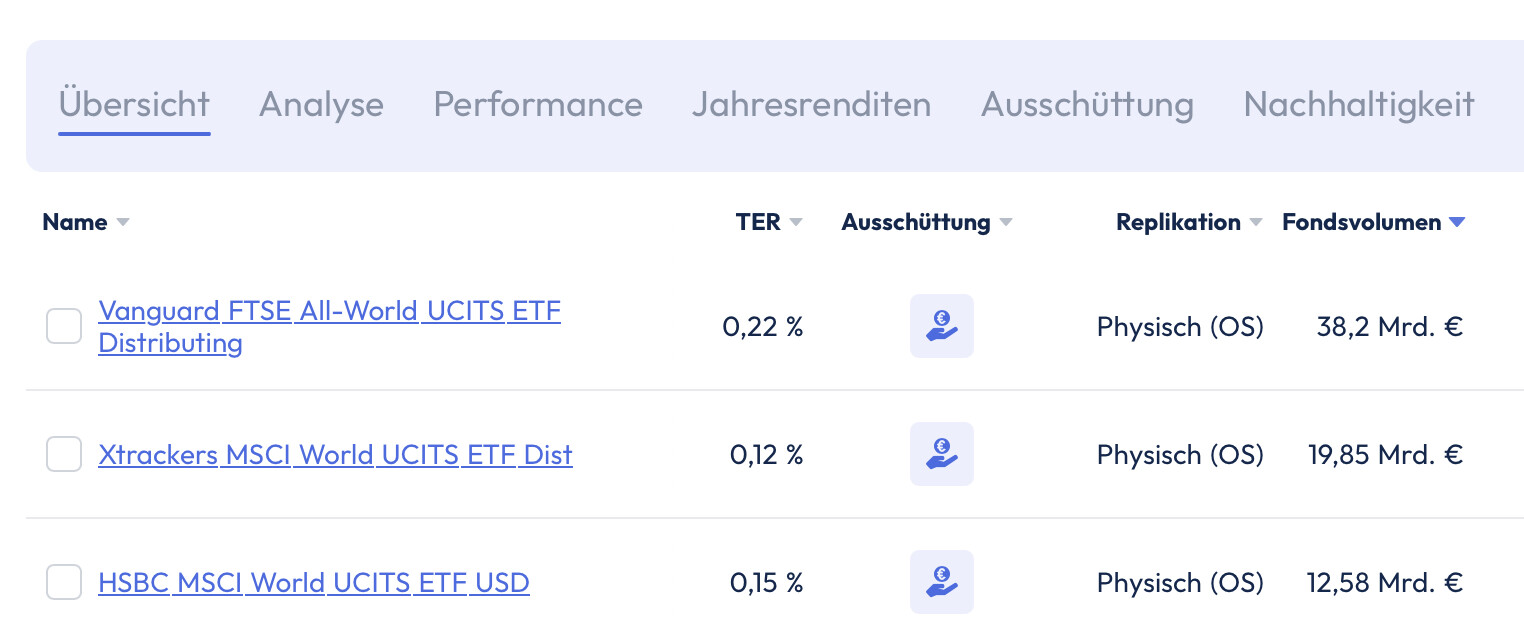
Task: Check the HSBC MSCI World ETF row
Action: pos(64,582)
